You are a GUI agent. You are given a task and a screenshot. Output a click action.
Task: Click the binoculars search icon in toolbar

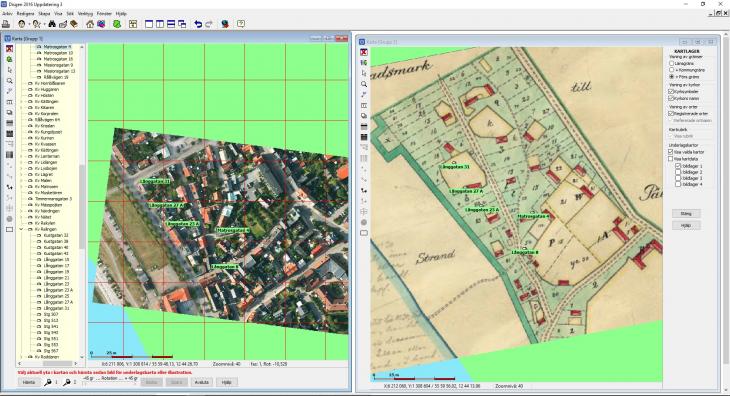[52, 24]
